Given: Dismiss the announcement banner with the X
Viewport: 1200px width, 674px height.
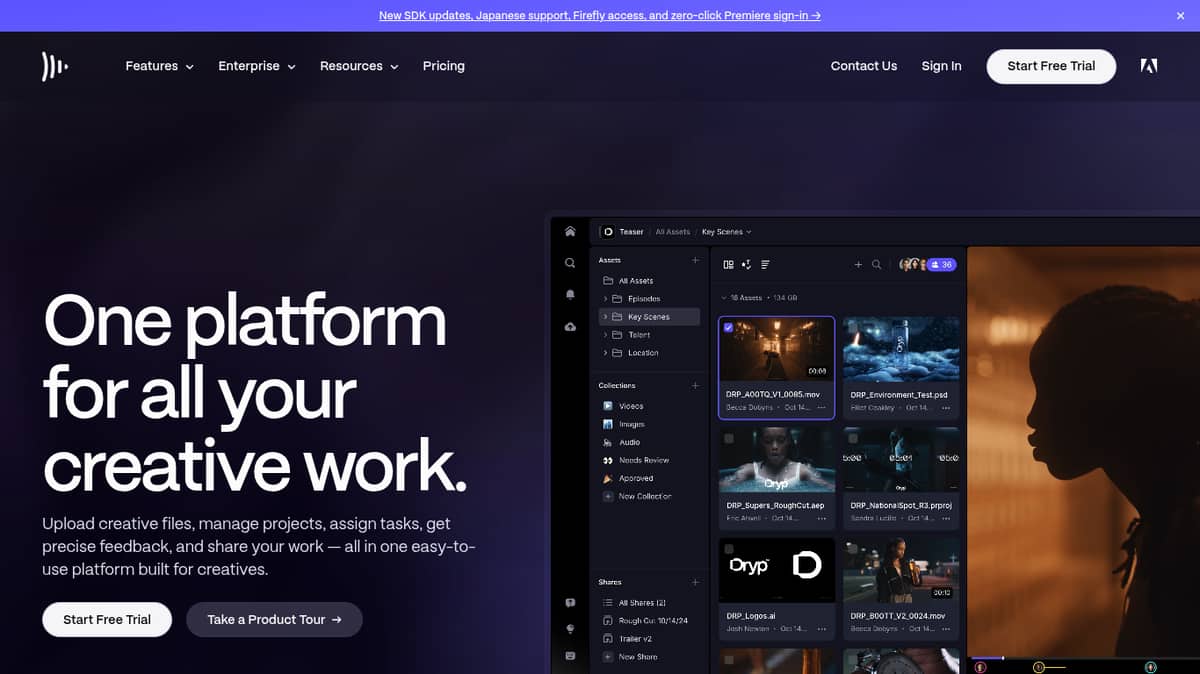Looking at the screenshot, I should (x=1180, y=16).
